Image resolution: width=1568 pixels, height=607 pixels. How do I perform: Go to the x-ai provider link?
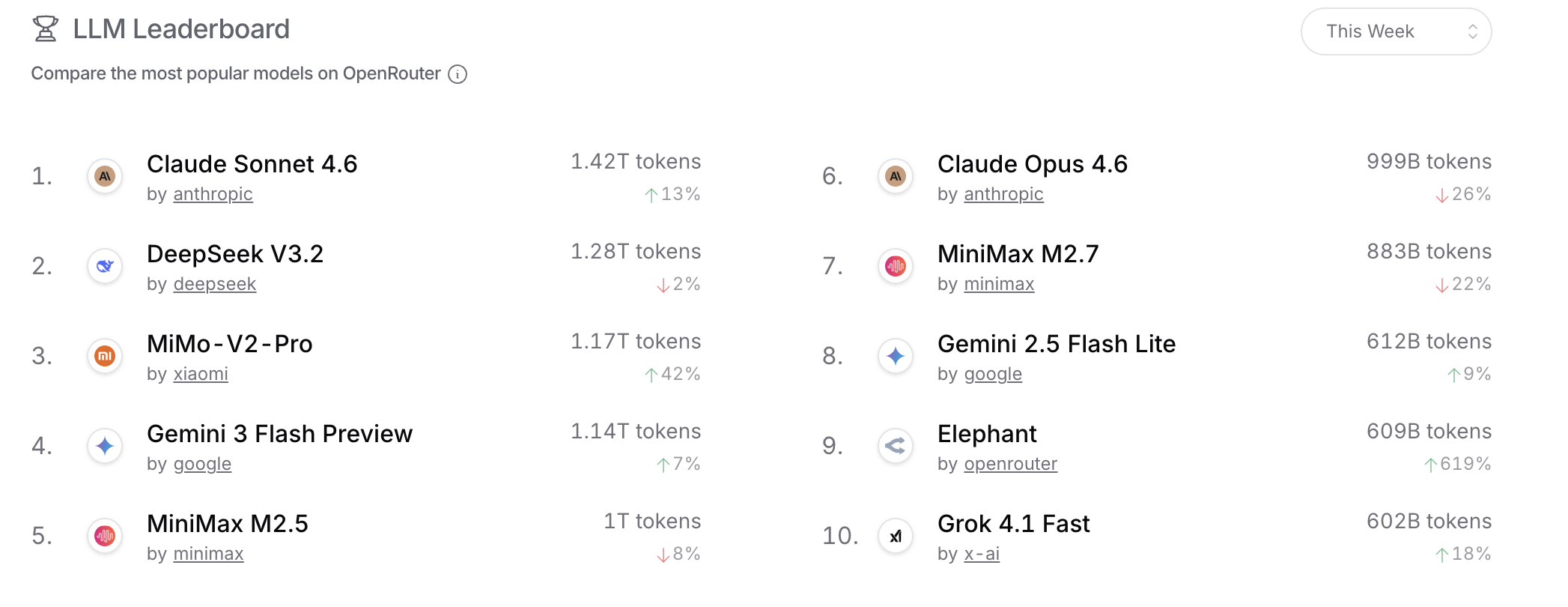tap(982, 554)
